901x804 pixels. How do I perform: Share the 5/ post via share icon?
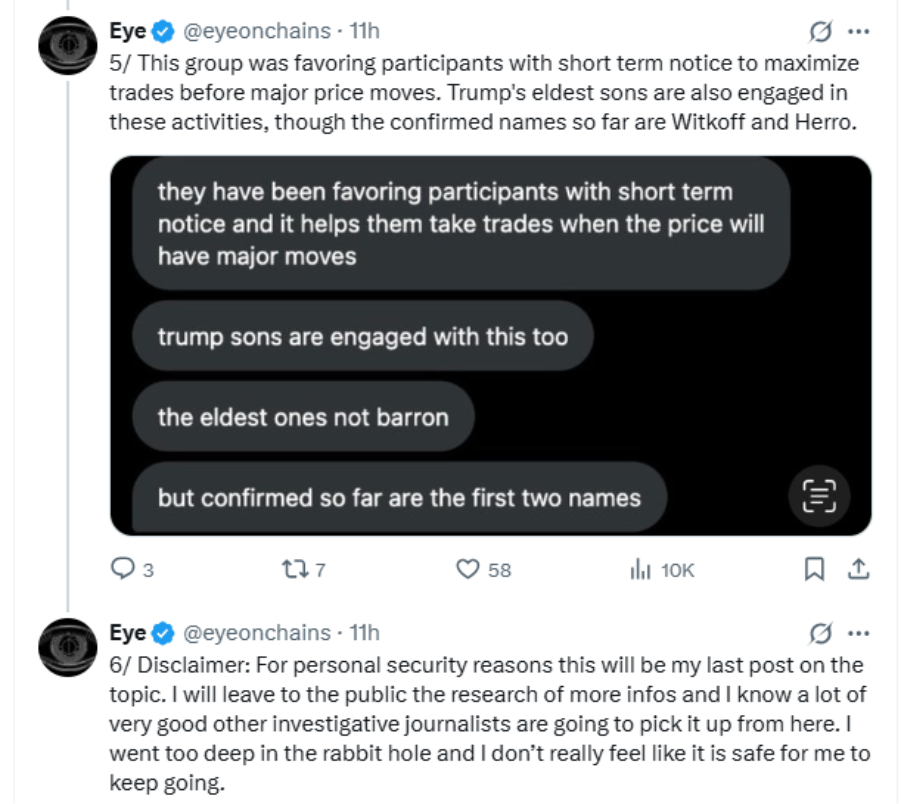[x=858, y=570]
